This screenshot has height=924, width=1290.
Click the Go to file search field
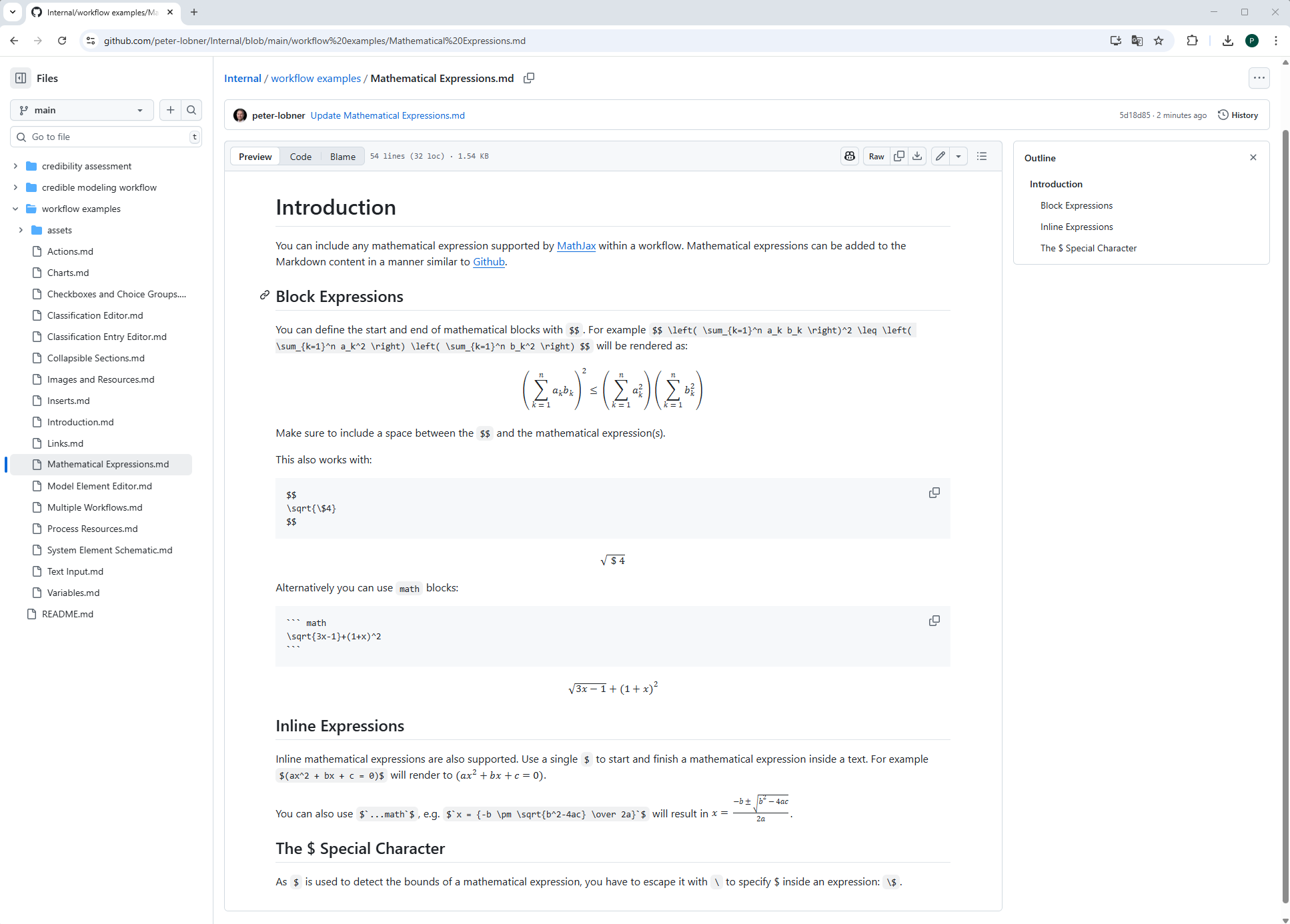[x=106, y=137]
